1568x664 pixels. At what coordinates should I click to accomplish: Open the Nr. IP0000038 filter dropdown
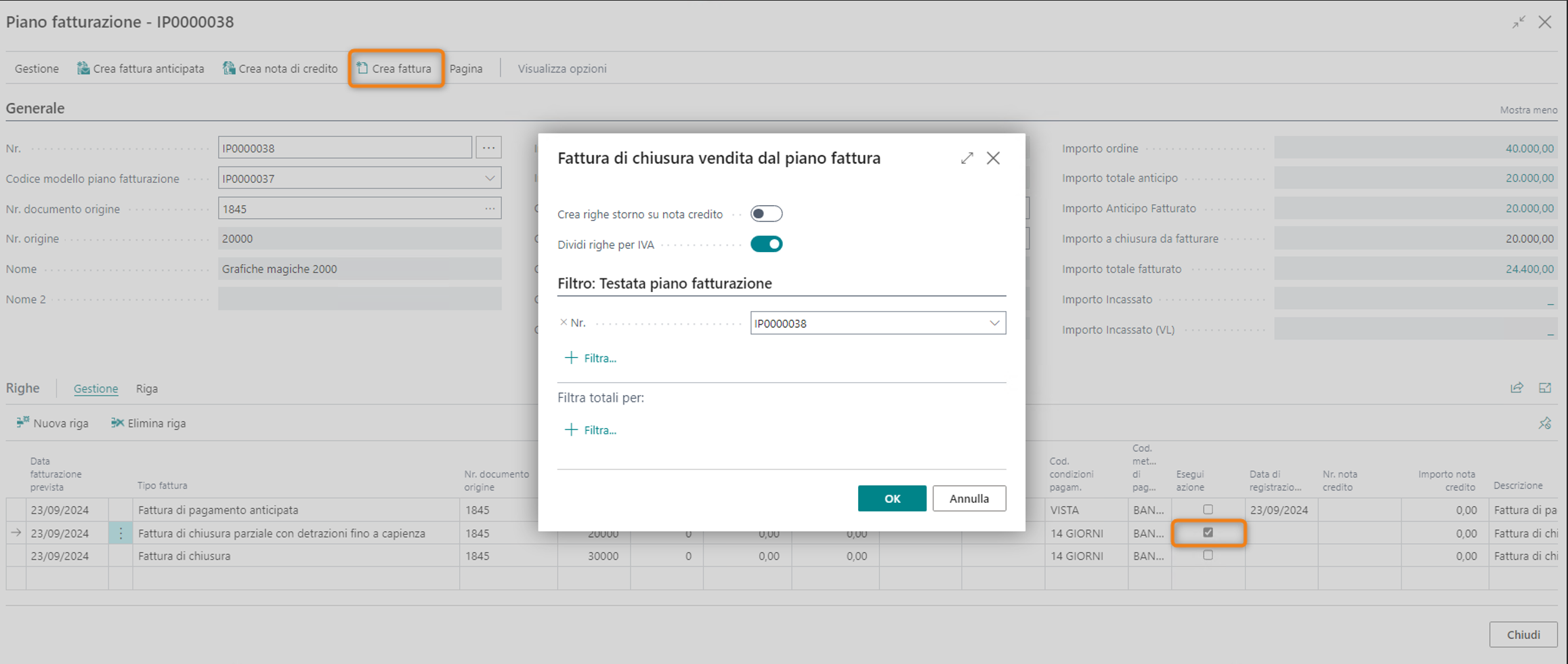pyautogui.click(x=994, y=323)
